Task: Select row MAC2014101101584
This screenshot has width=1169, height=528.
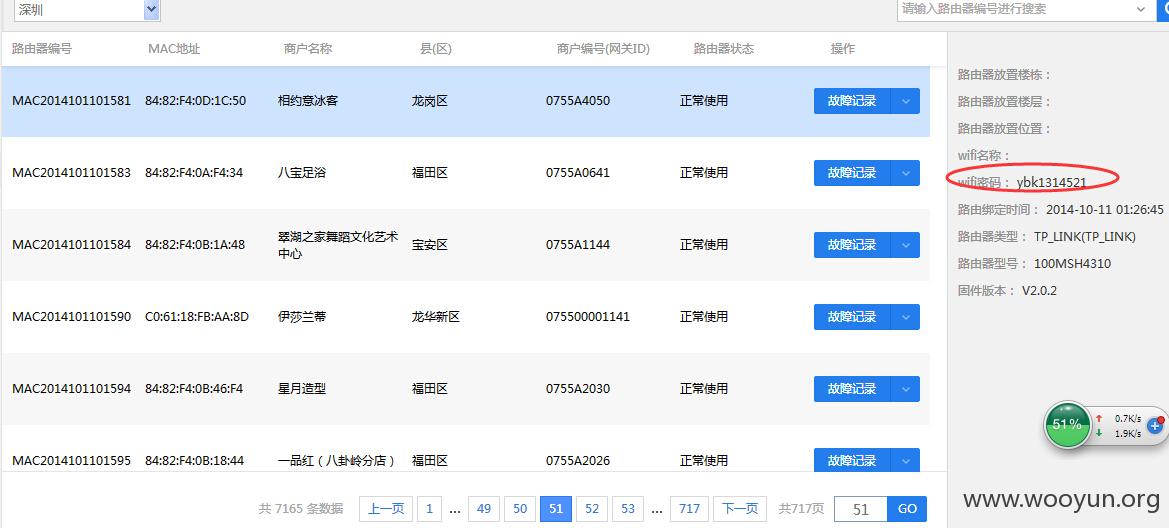Action: [465, 245]
